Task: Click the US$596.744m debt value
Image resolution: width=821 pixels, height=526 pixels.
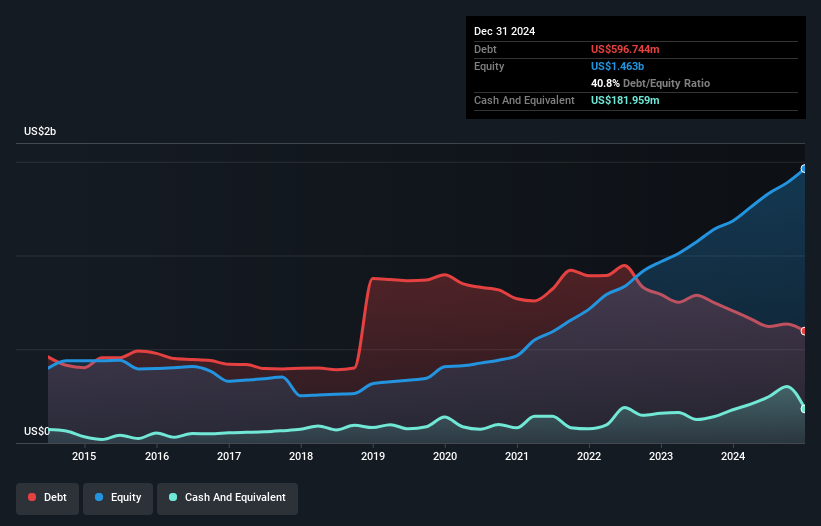Action: (x=625, y=49)
